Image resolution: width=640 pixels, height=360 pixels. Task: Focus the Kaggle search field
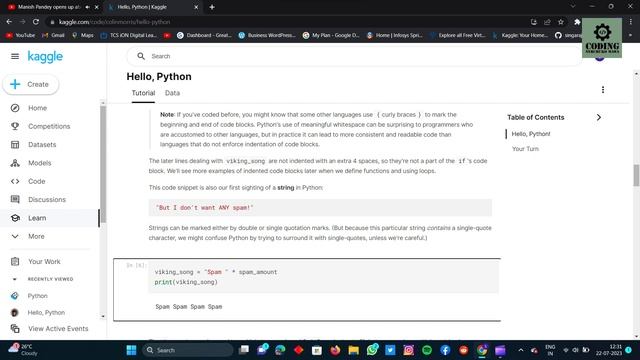tap(354, 56)
